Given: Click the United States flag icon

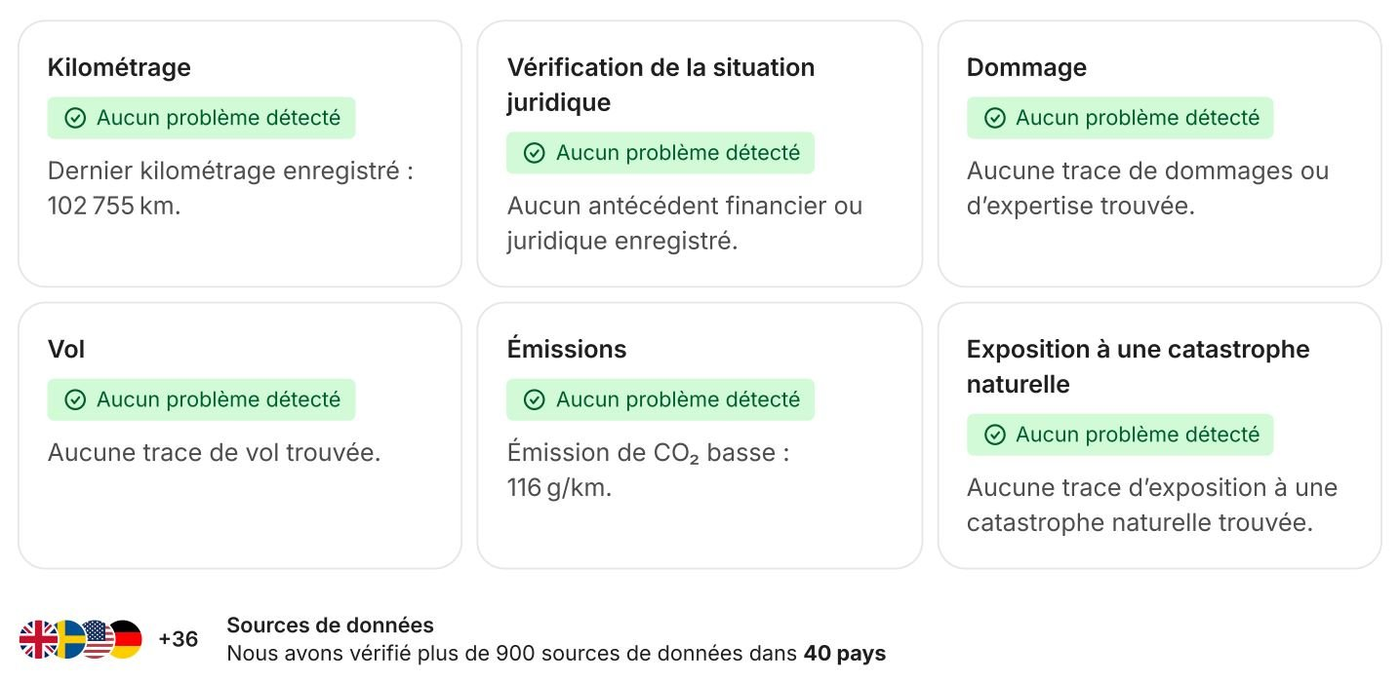Looking at the screenshot, I should 97,639.
